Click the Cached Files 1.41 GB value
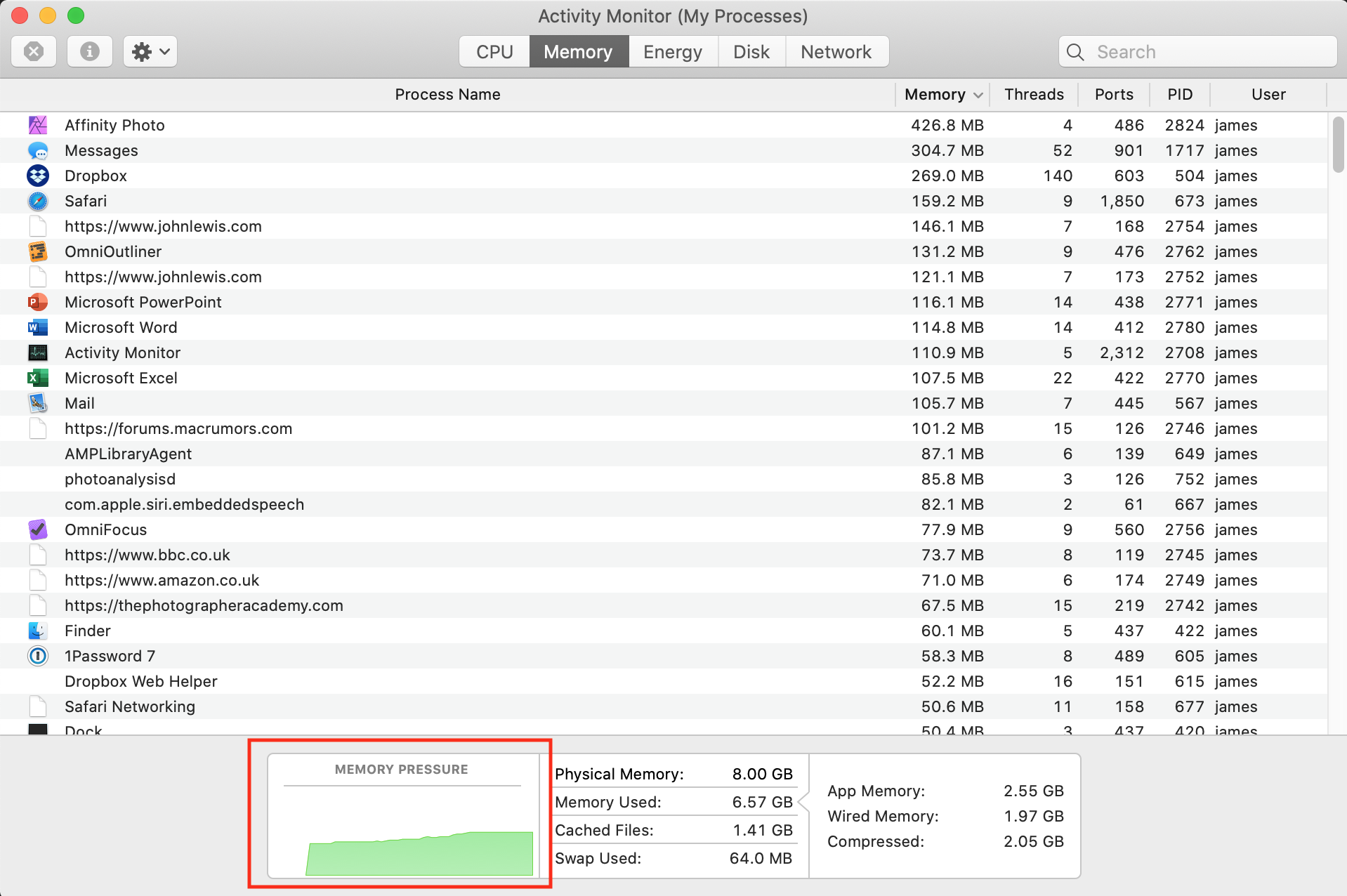Viewport: 1347px width, 896px height. tap(763, 830)
